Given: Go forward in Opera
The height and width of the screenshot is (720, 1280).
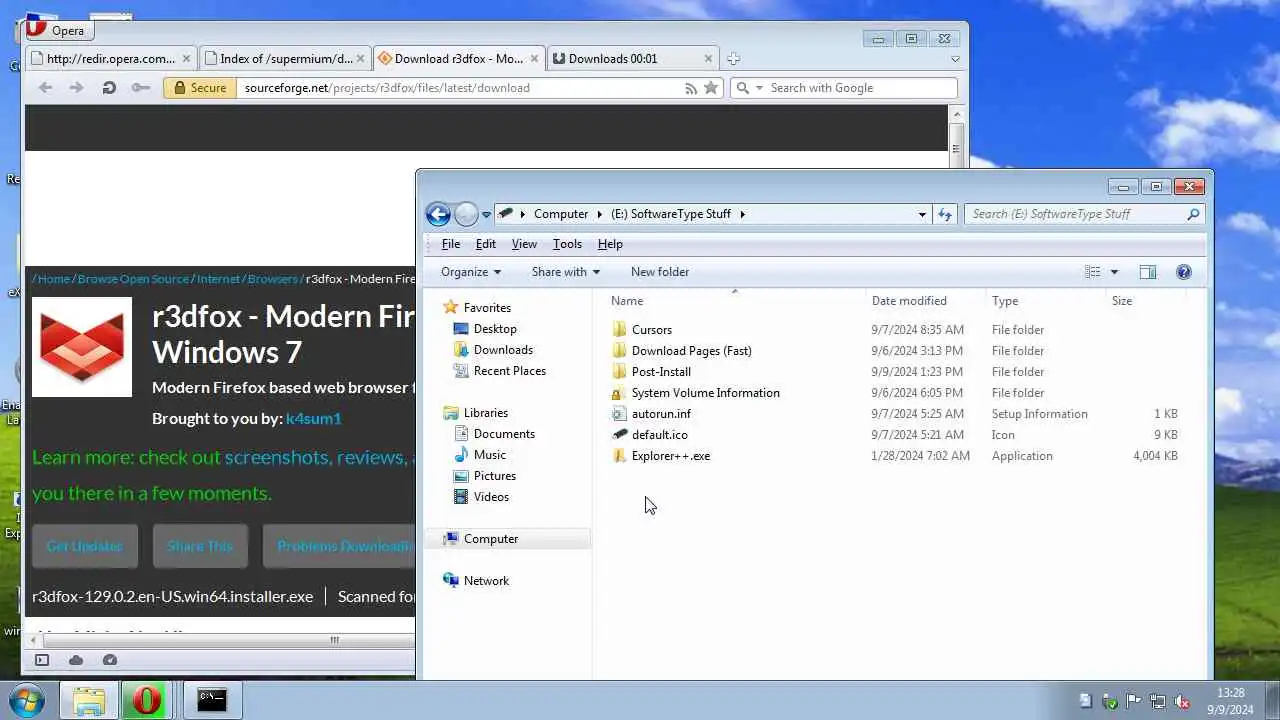Looking at the screenshot, I should pyautogui.click(x=76, y=88).
